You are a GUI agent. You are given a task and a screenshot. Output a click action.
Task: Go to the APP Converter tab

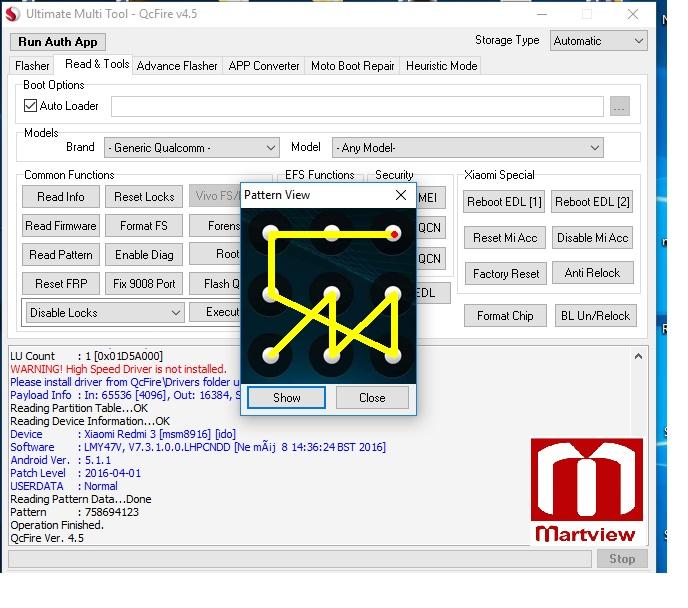[264, 66]
